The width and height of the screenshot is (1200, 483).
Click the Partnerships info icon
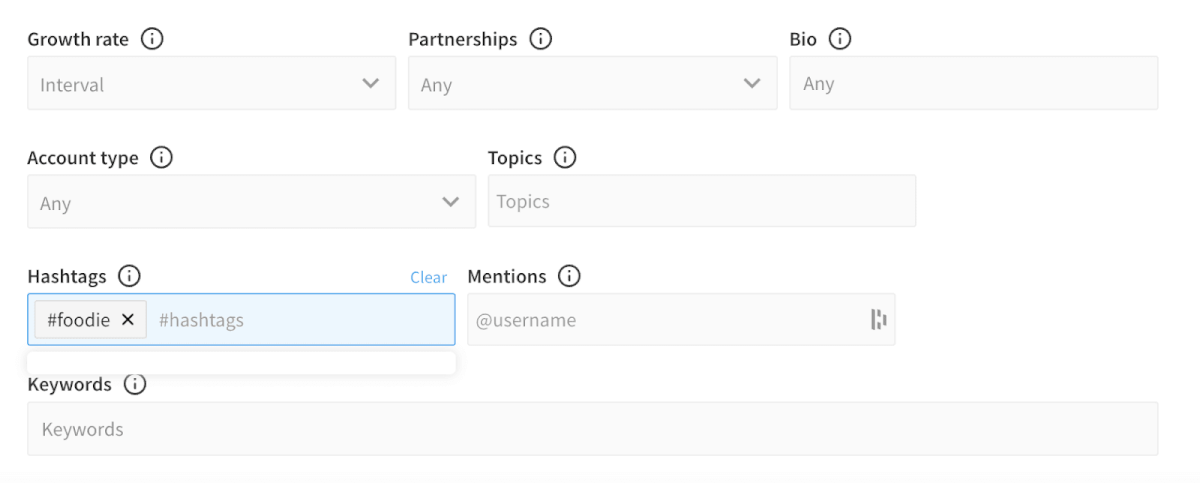click(540, 40)
